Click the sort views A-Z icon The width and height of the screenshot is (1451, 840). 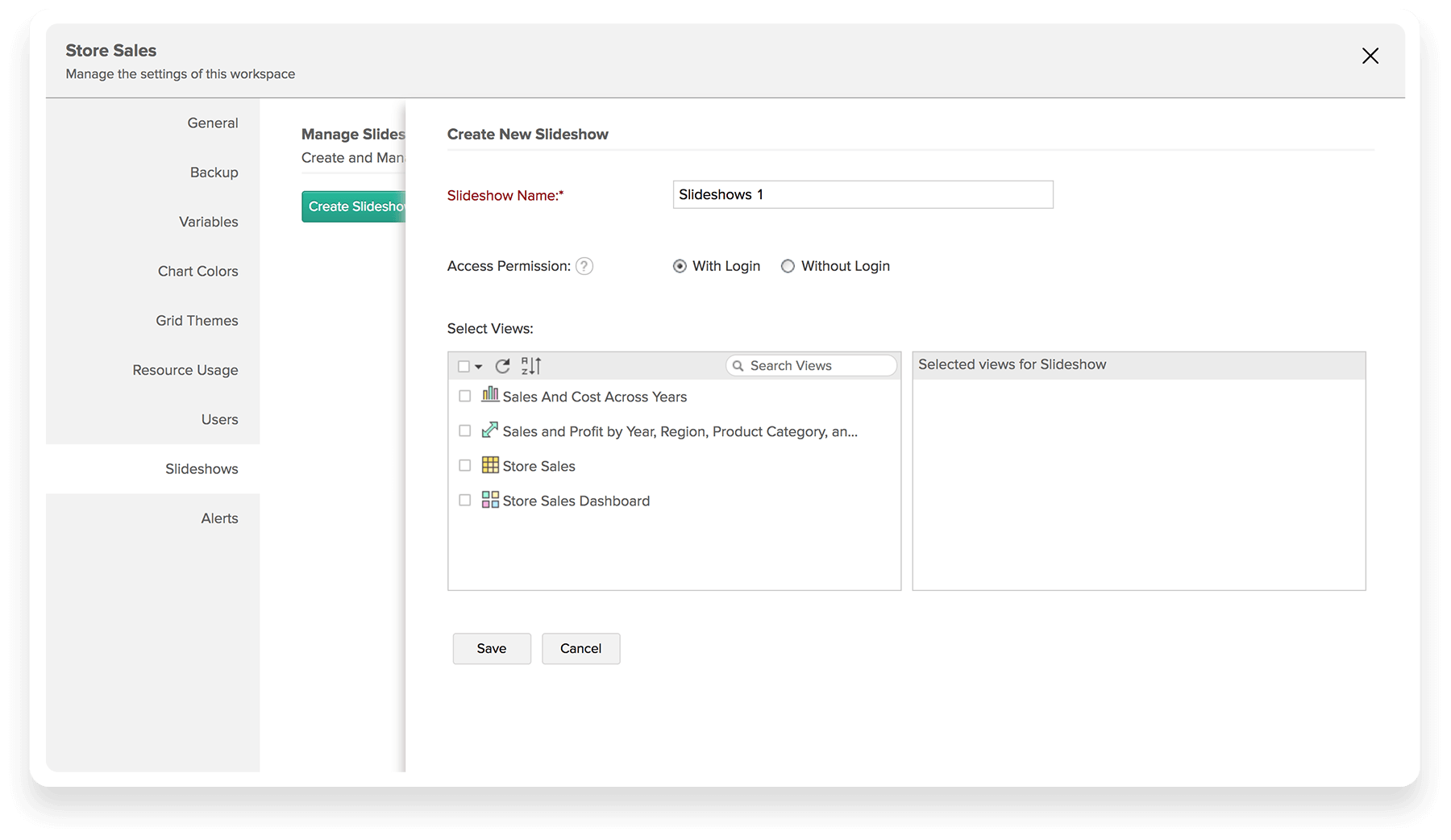[531, 366]
